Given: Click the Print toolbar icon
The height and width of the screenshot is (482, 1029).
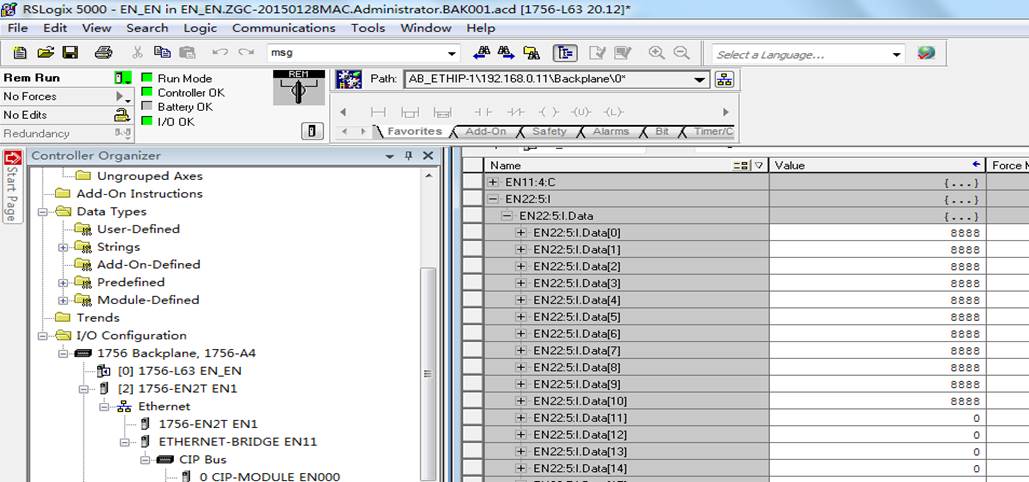Looking at the screenshot, I should click(x=103, y=53).
